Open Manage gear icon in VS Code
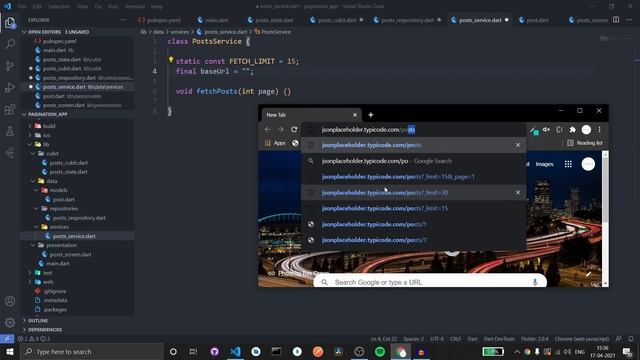Viewport: 640px width, 360px height. click(10, 322)
